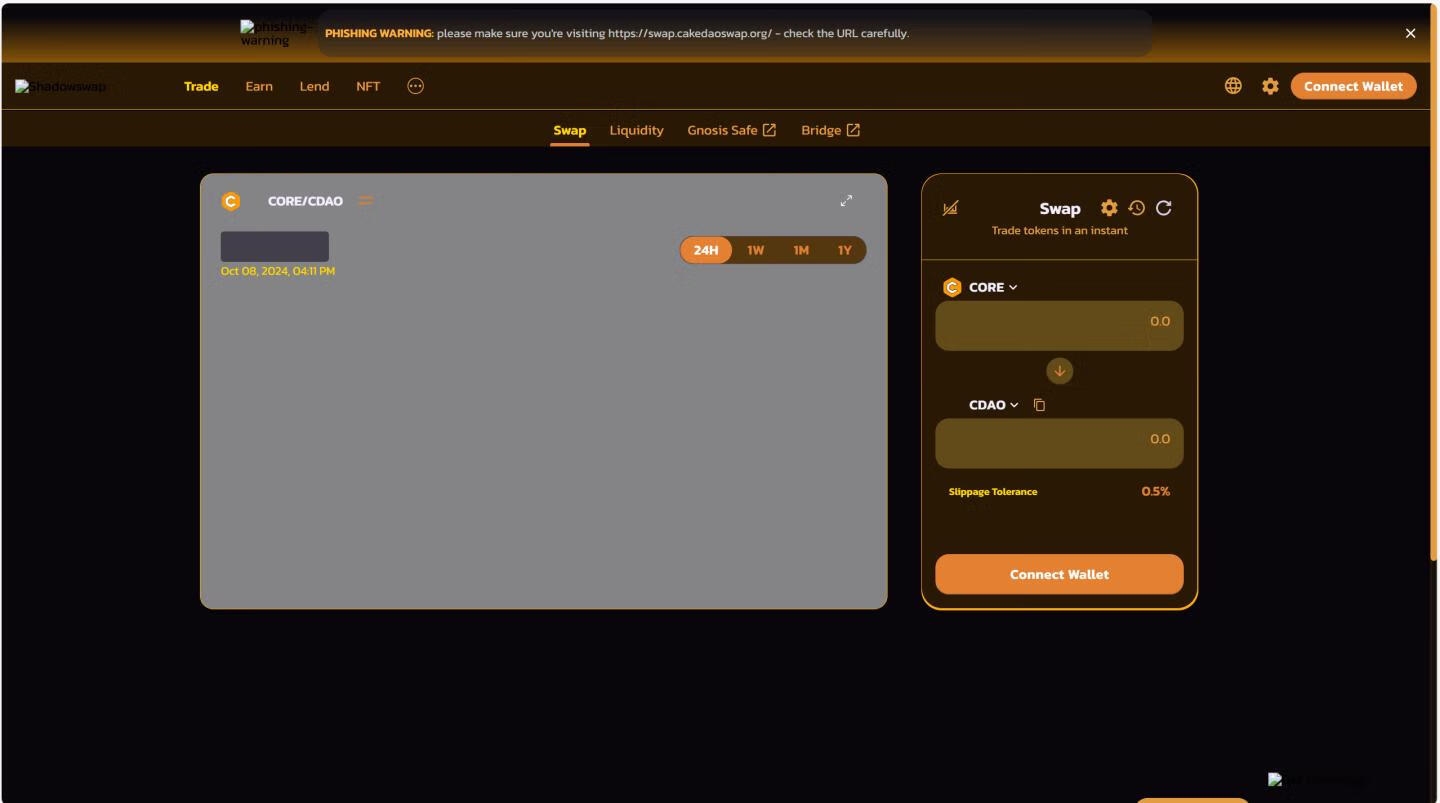This screenshot has height=803, width=1440.
Task: Open the CDAO token dropdown
Action: tap(992, 405)
